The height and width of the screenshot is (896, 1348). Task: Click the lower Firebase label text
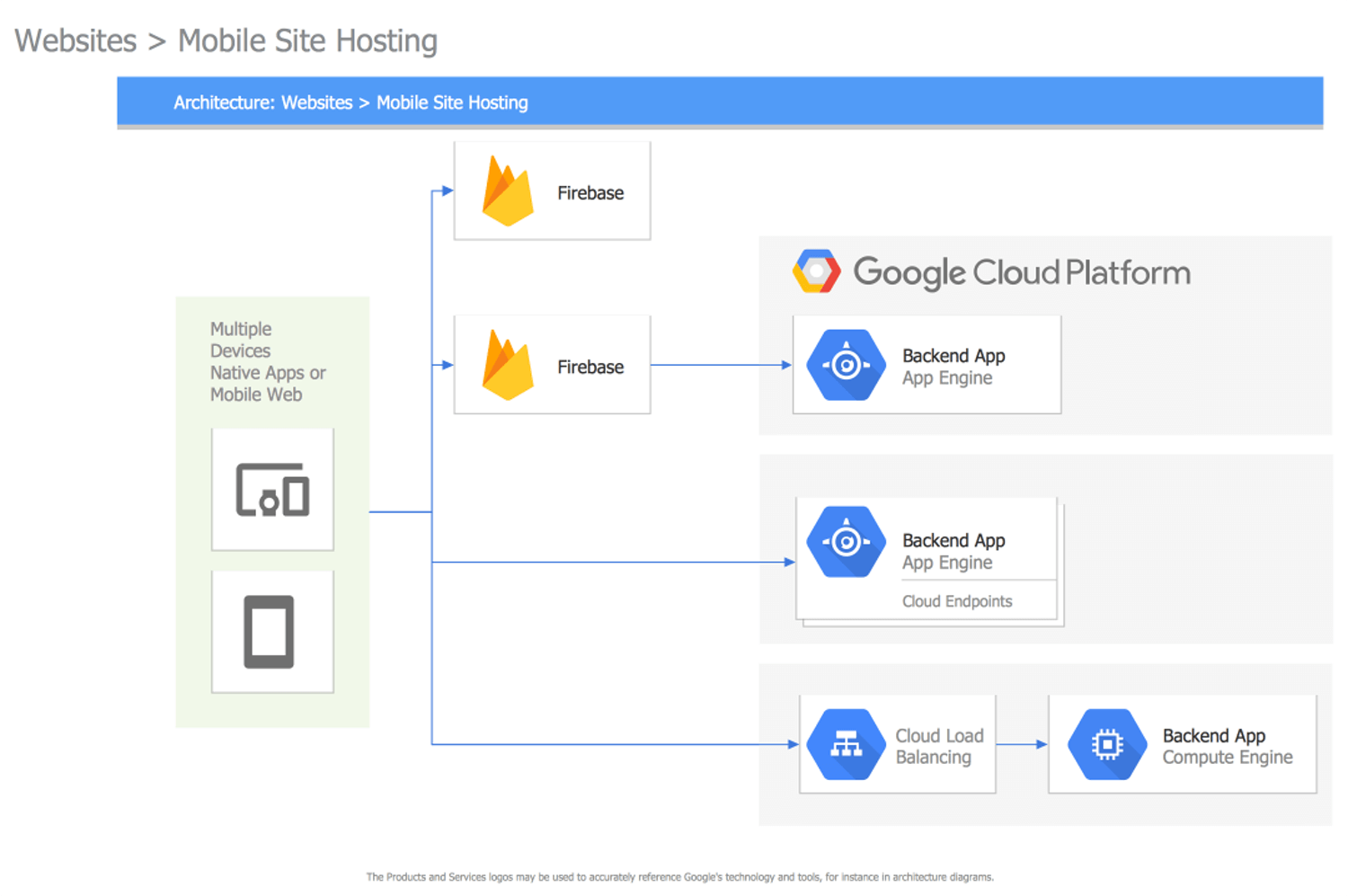point(590,368)
